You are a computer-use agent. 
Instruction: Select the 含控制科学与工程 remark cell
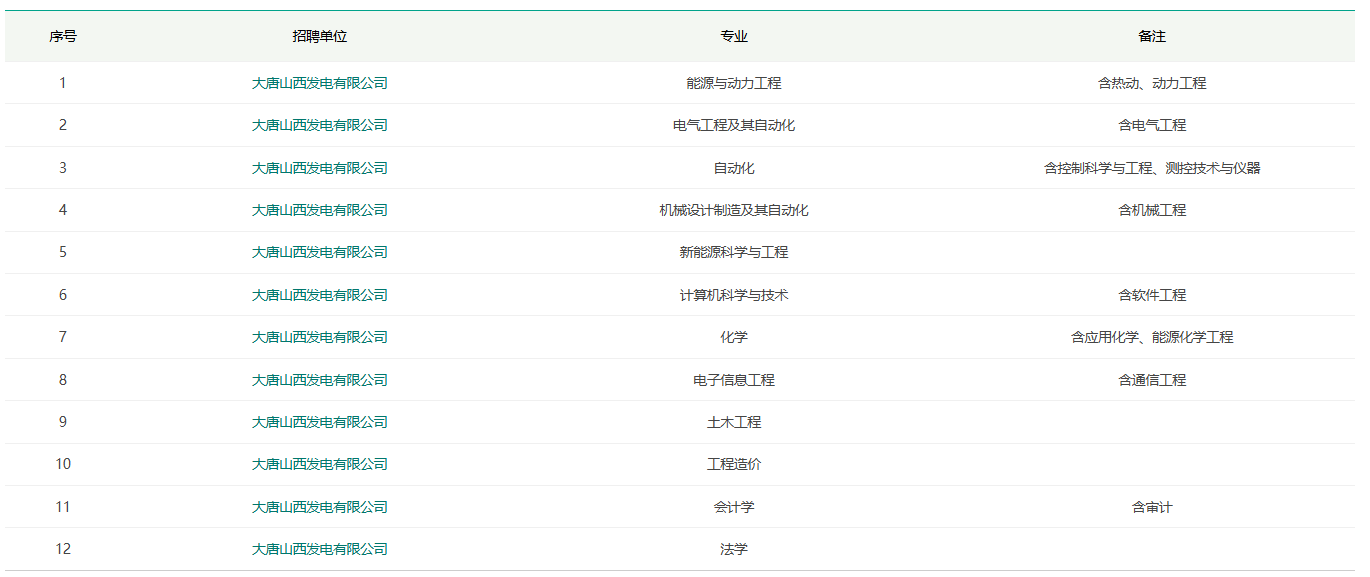point(1152,168)
